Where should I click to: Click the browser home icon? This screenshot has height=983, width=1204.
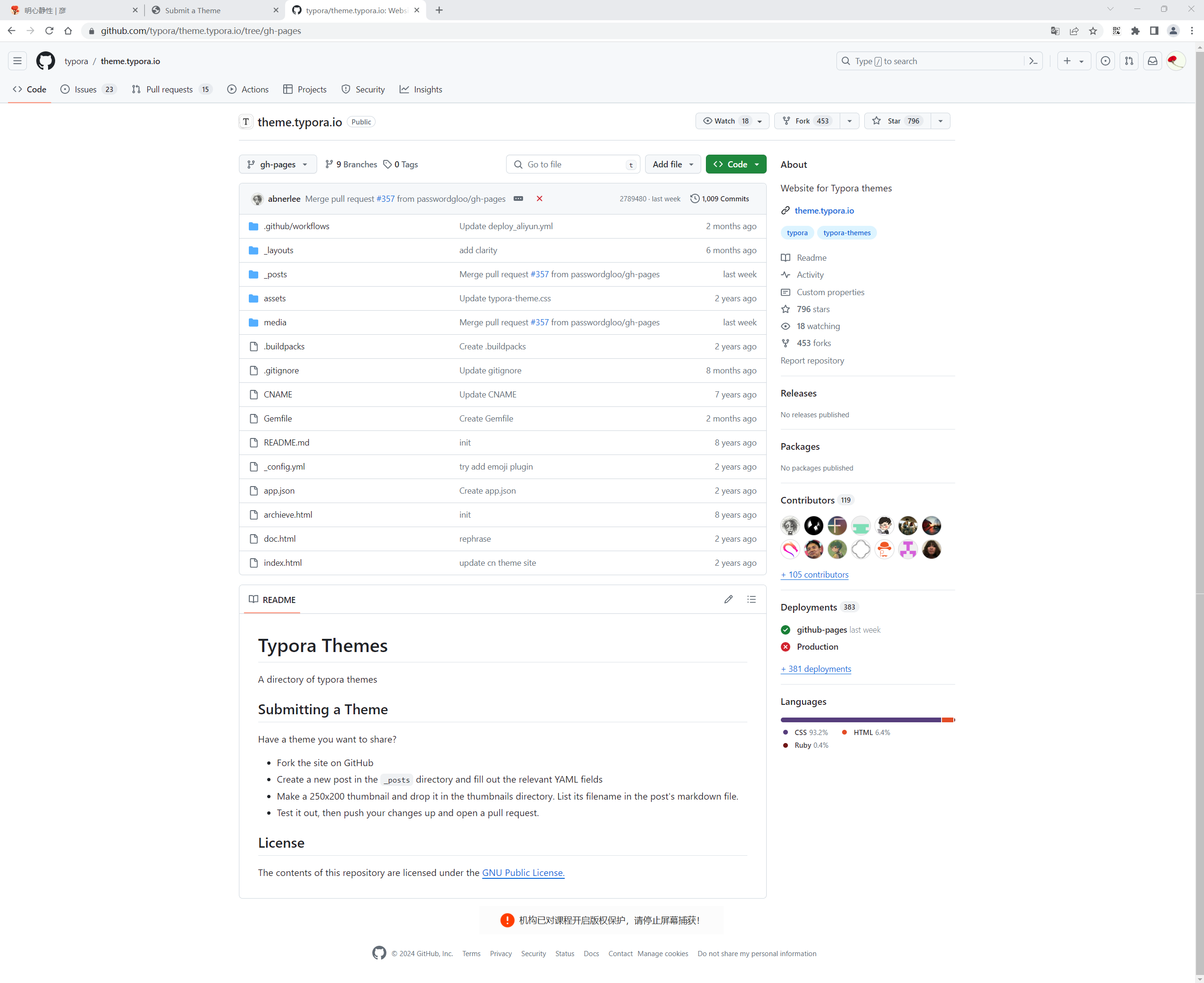(68, 31)
